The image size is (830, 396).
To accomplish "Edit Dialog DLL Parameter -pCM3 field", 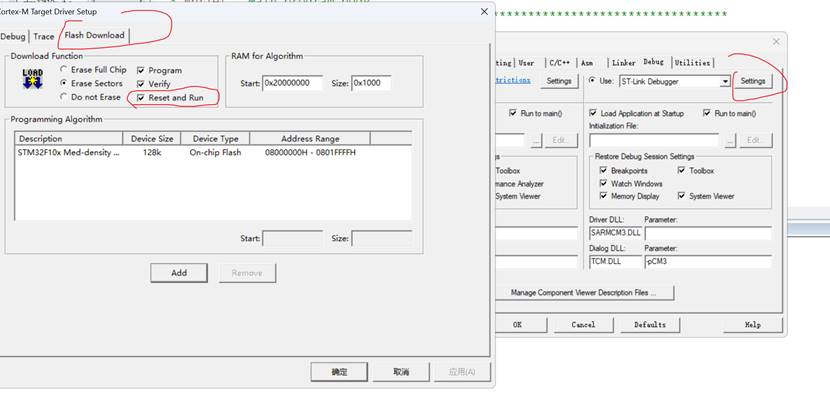I will pos(708,262).
